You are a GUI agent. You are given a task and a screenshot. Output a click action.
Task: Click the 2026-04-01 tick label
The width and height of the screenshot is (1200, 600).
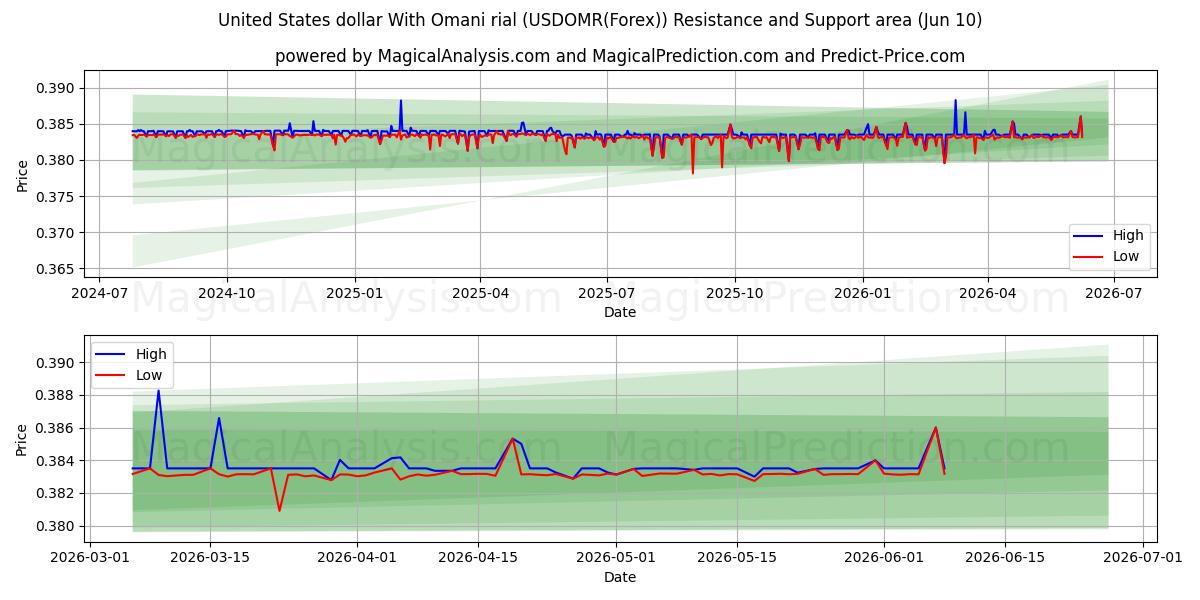[357, 557]
